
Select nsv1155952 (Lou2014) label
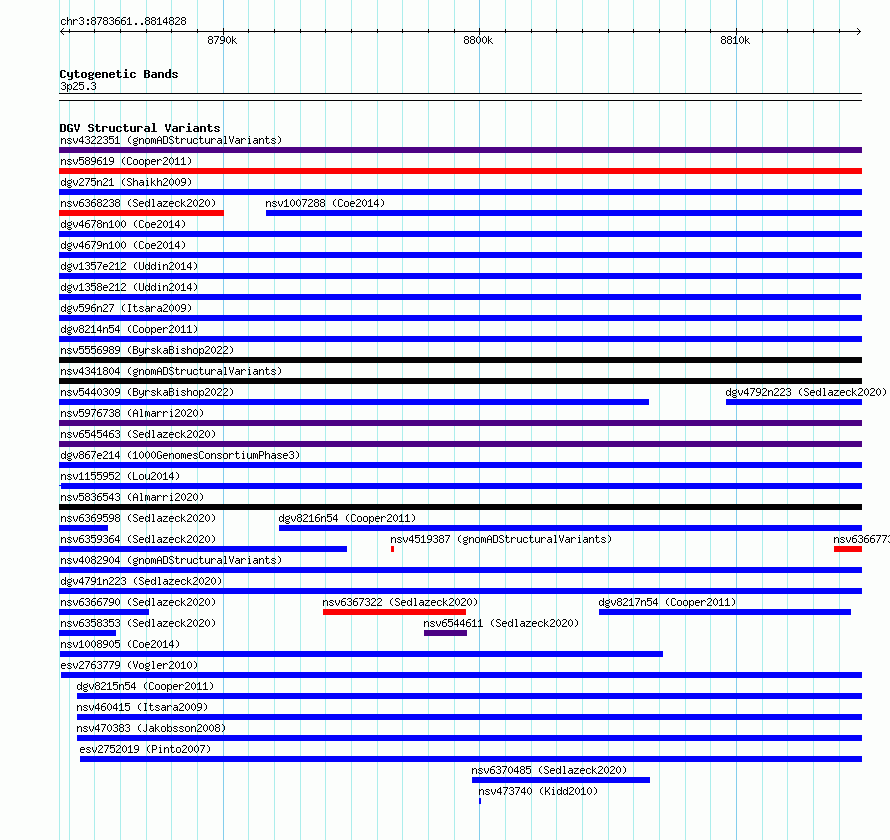click(x=120, y=476)
